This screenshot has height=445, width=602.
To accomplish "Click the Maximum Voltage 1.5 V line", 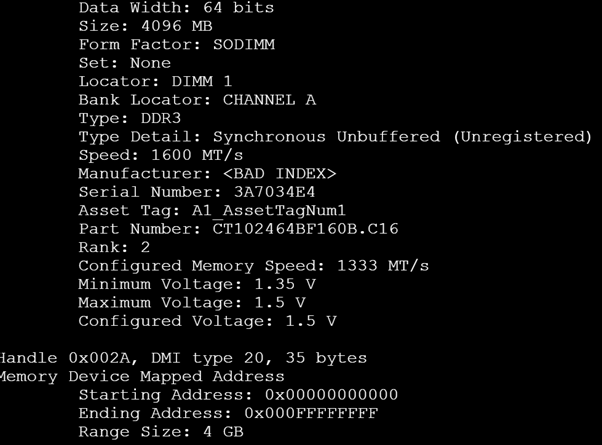I will click(x=192, y=302).
